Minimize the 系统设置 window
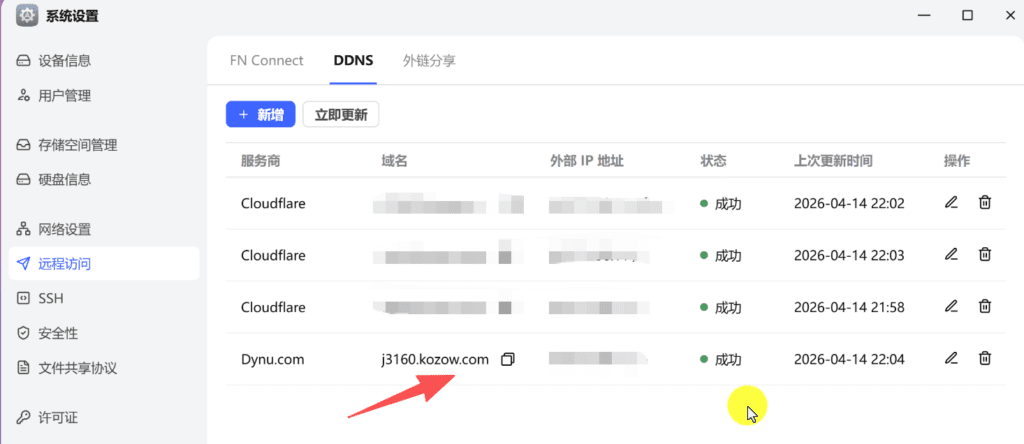The width and height of the screenshot is (1024, 444). click(x=923, y=15)
